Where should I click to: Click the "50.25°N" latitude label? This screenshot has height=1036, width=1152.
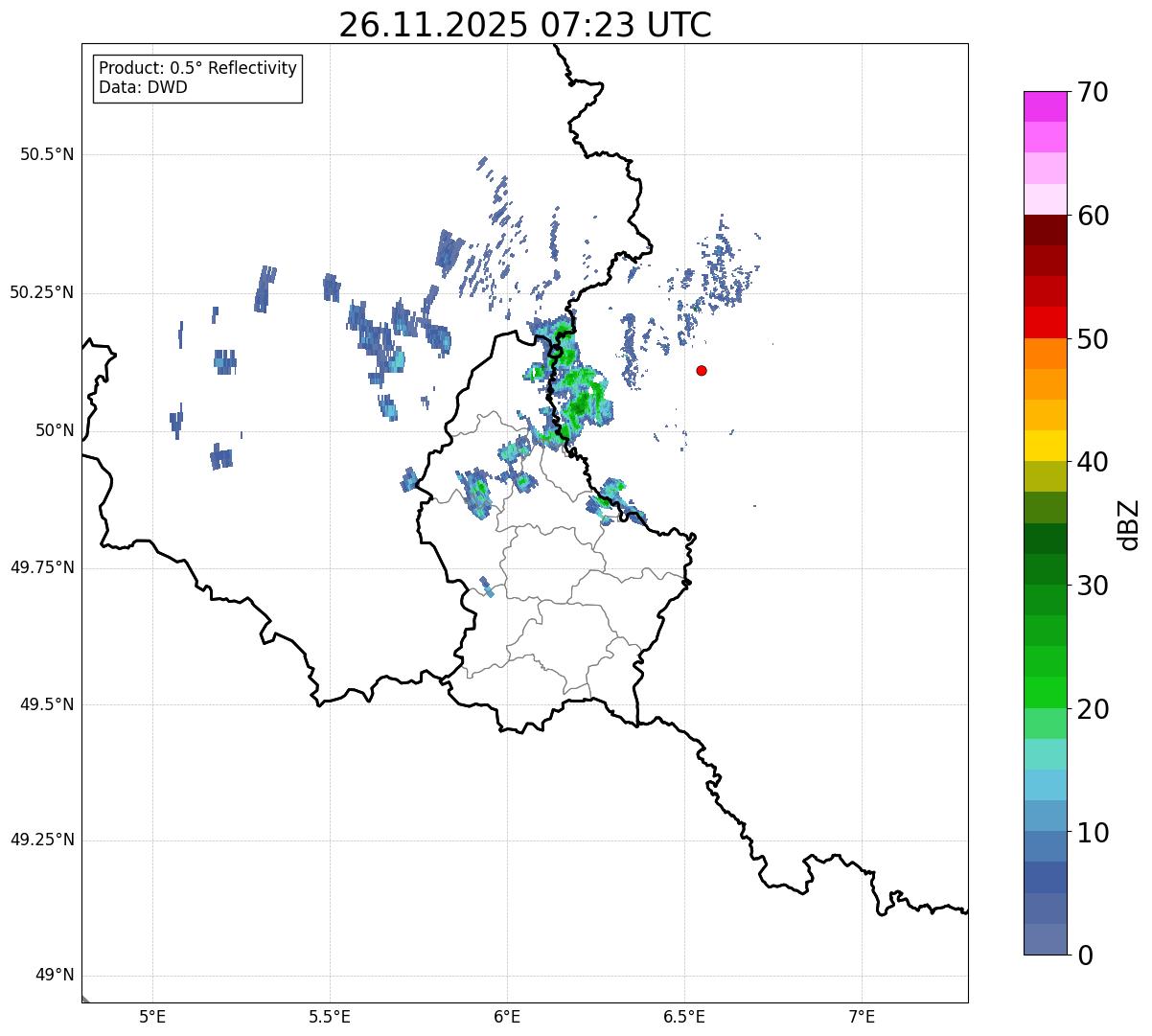pyautogui.click(x=42, y=292)
